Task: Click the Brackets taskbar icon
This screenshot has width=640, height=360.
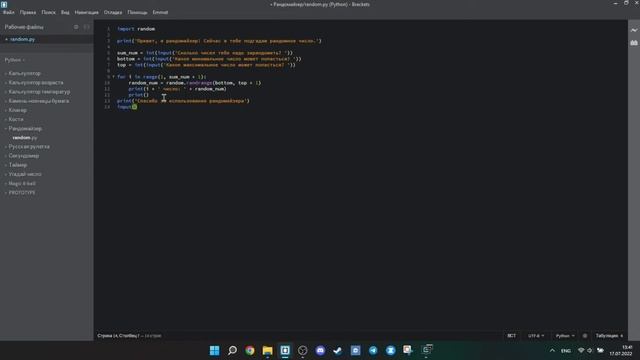Action: (285, 350)
